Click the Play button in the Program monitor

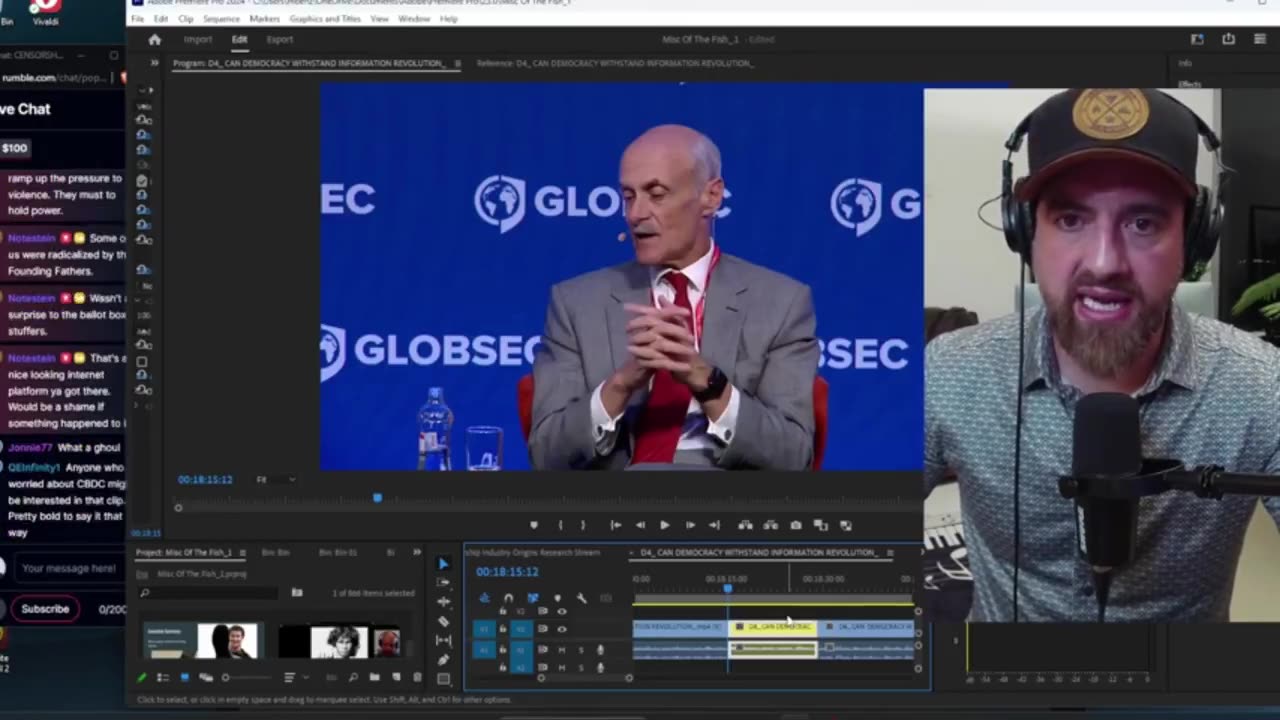pos(665,525)
